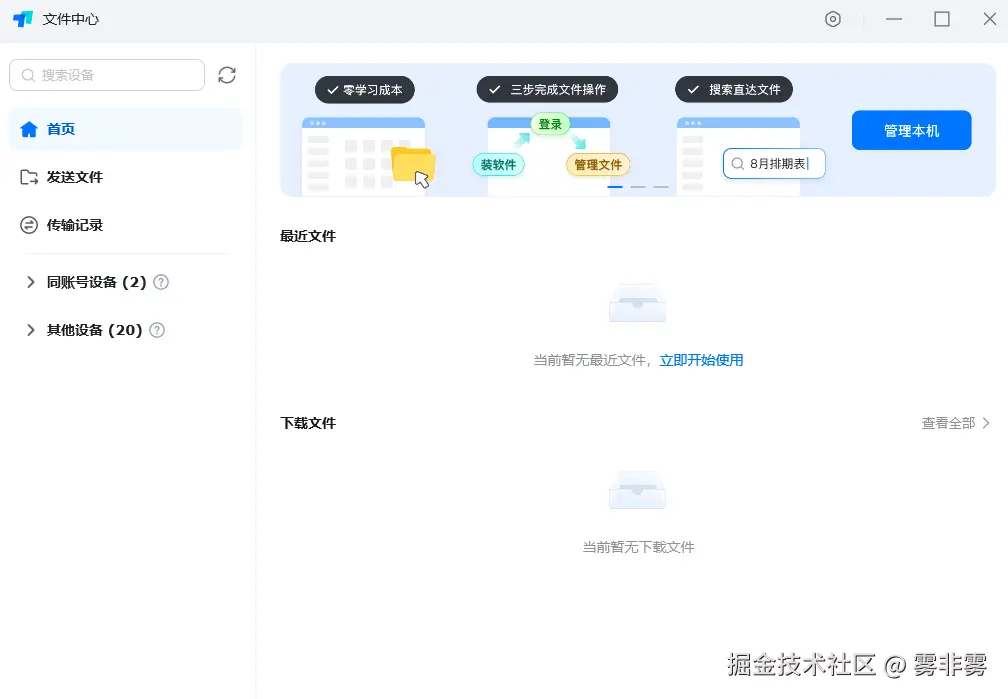Maximize the 文件中心 window
This screenshot has height=699, width=1008.
[x=942, y=19]
